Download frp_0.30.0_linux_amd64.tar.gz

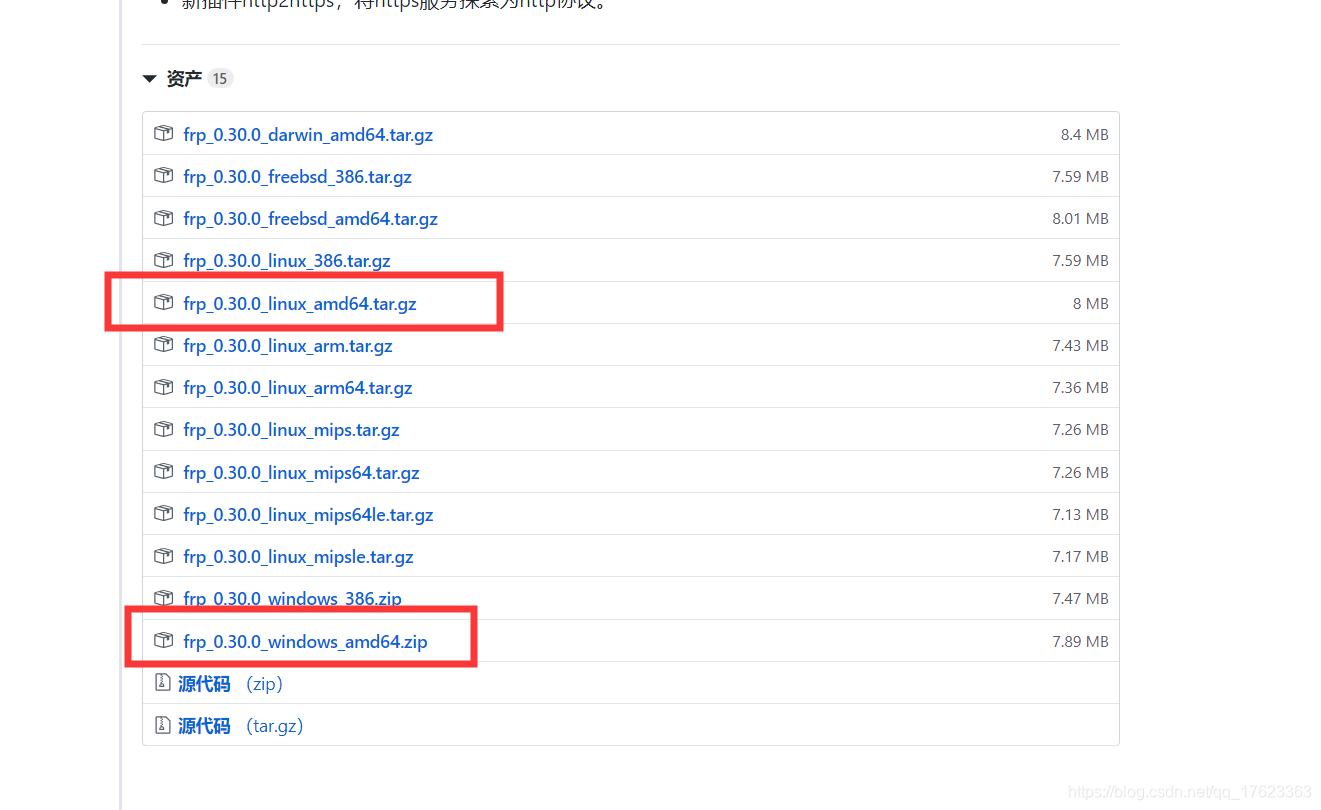tap(300, 303)
